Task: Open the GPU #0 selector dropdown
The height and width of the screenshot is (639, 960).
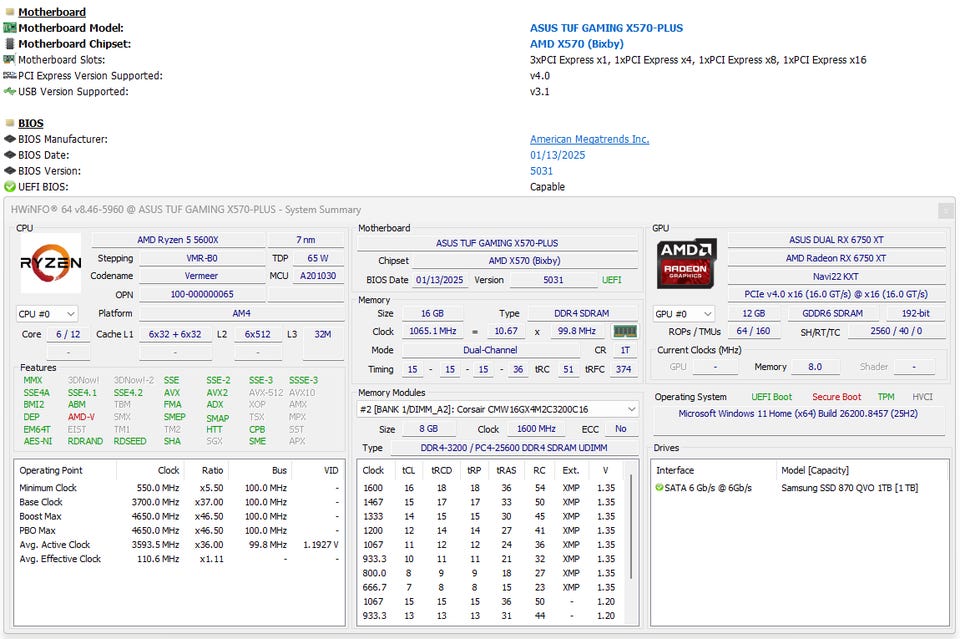Action: (684, 314)
